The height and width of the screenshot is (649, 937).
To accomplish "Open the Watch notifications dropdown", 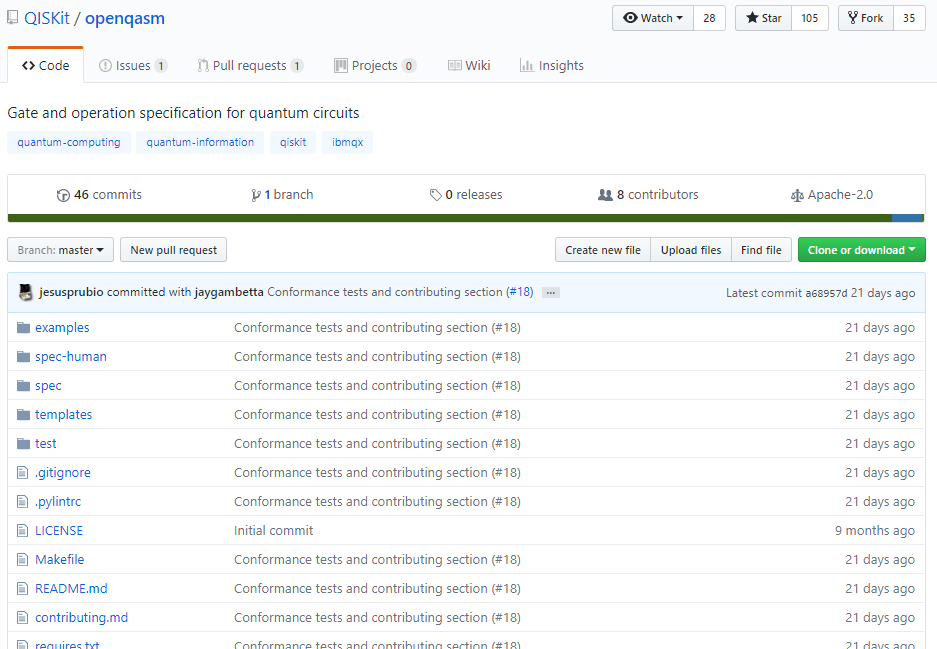I will click(653, 18).
